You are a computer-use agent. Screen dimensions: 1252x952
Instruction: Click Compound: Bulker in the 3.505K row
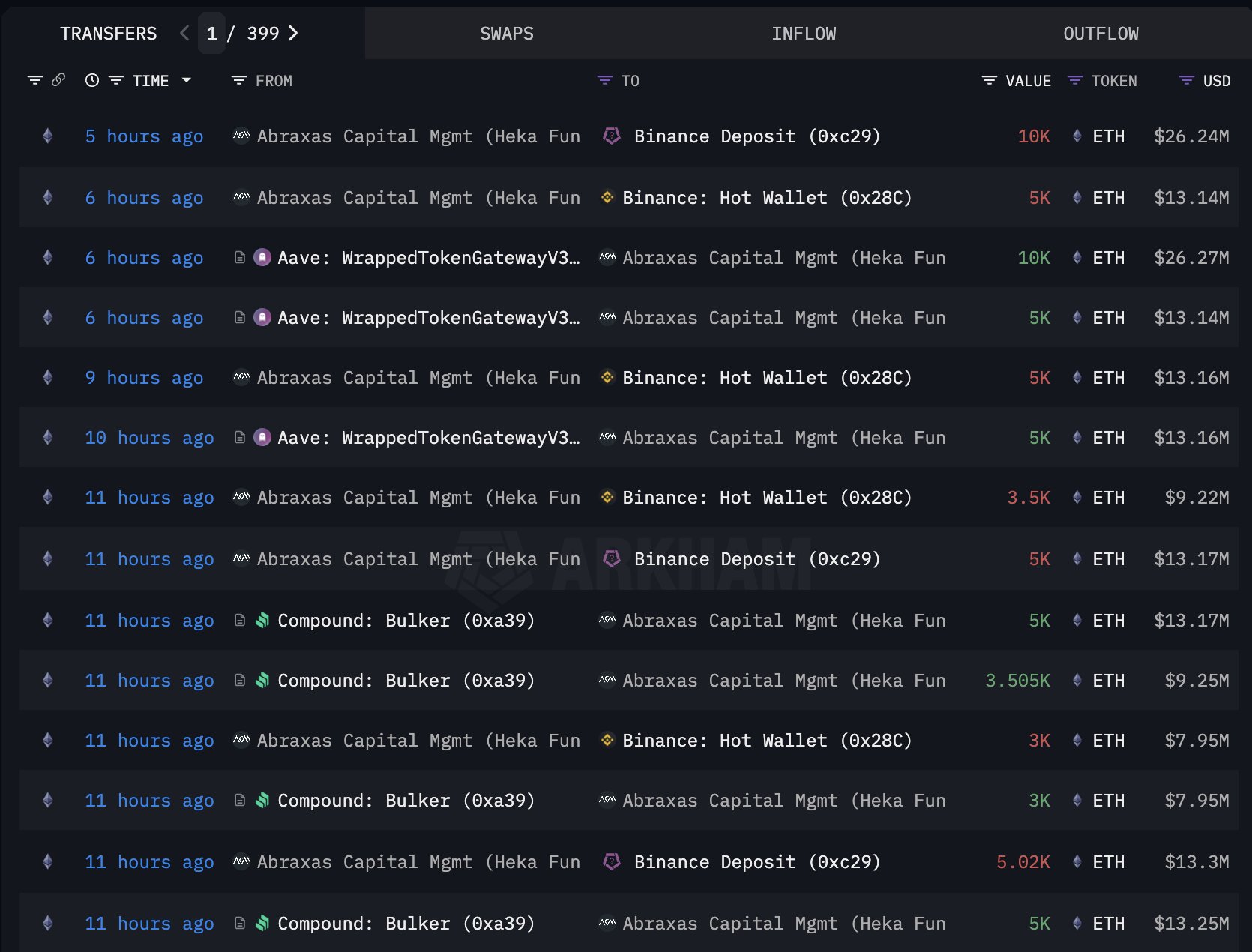[406, 681]
